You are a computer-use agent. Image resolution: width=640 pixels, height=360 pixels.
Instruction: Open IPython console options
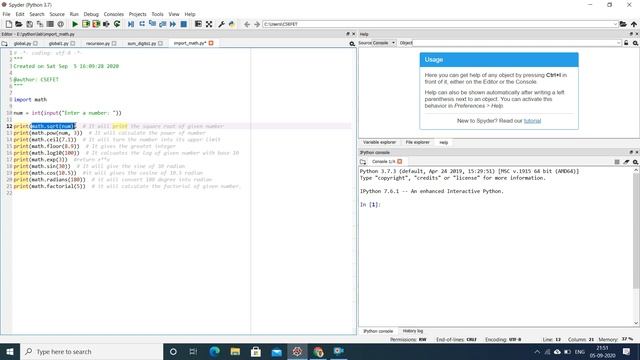tap(635, 162)
